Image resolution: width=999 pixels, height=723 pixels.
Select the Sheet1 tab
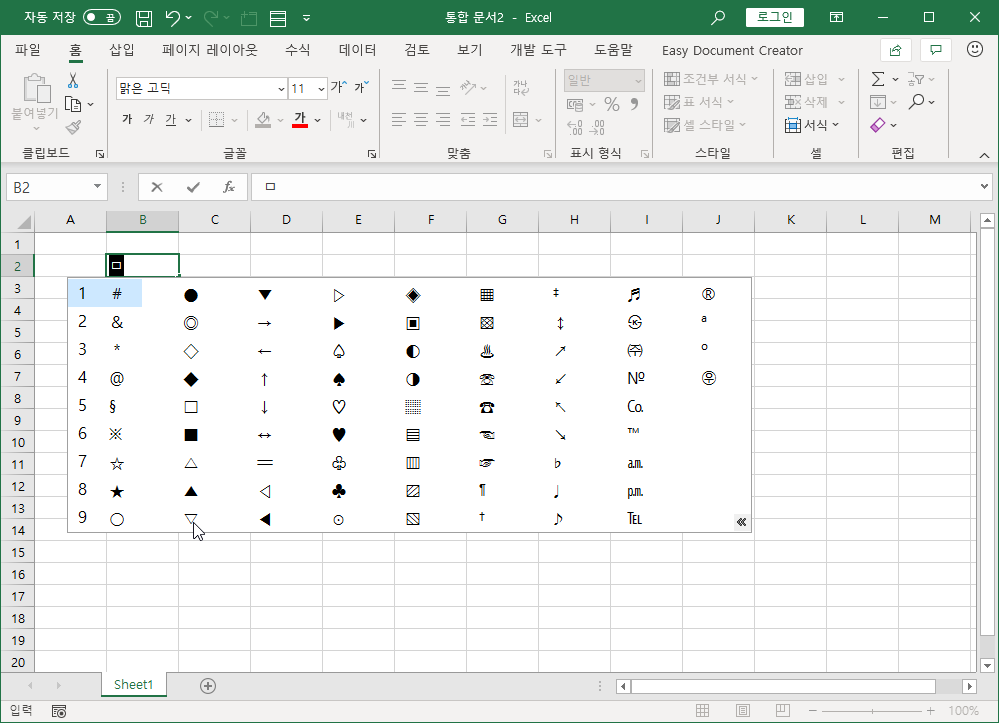[x=134, y=685]
